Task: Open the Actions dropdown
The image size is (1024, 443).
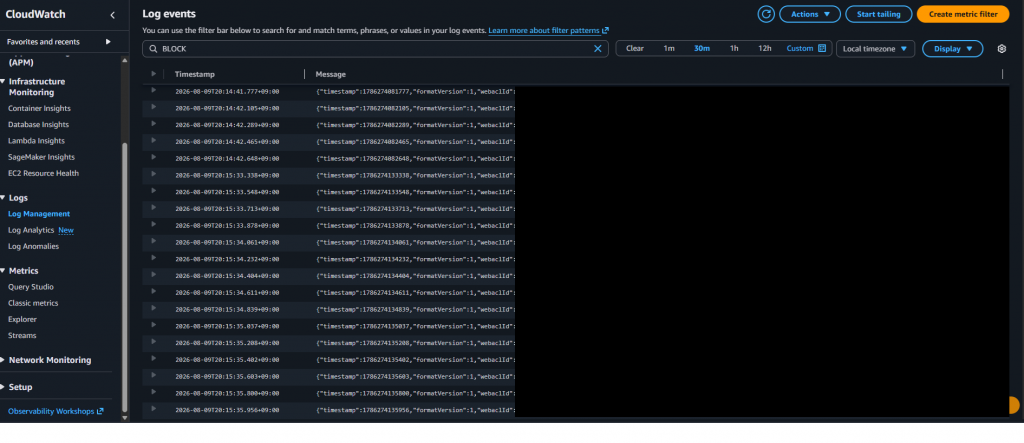Action: 810,14
